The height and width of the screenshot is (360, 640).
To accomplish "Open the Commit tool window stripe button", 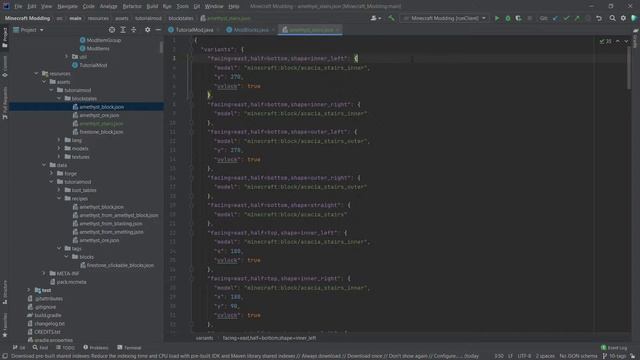I will click(5, 66).
